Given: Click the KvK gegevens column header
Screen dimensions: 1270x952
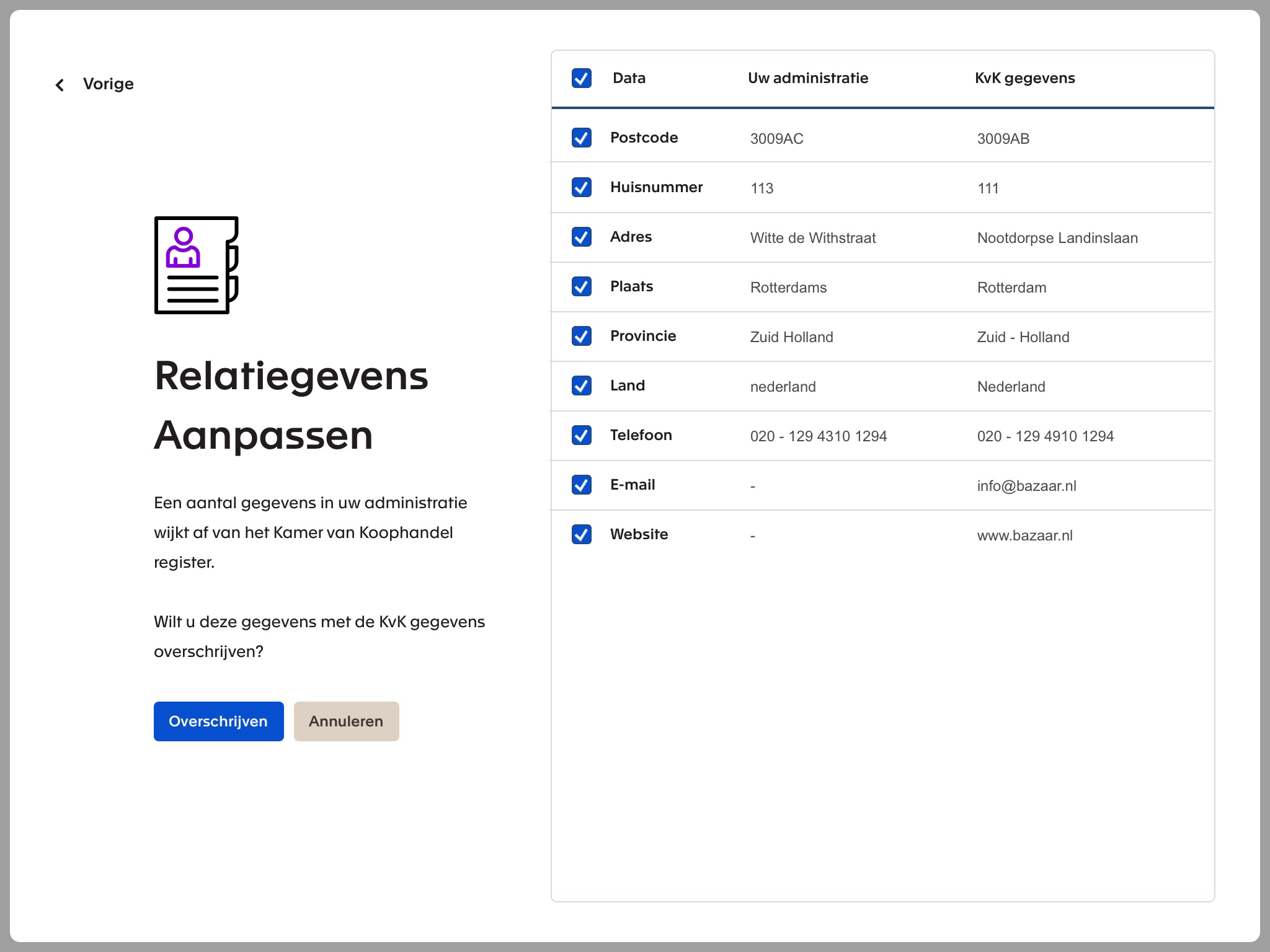Looking at the screenshot, I should pyautogui.click(x=1024, y=78).
